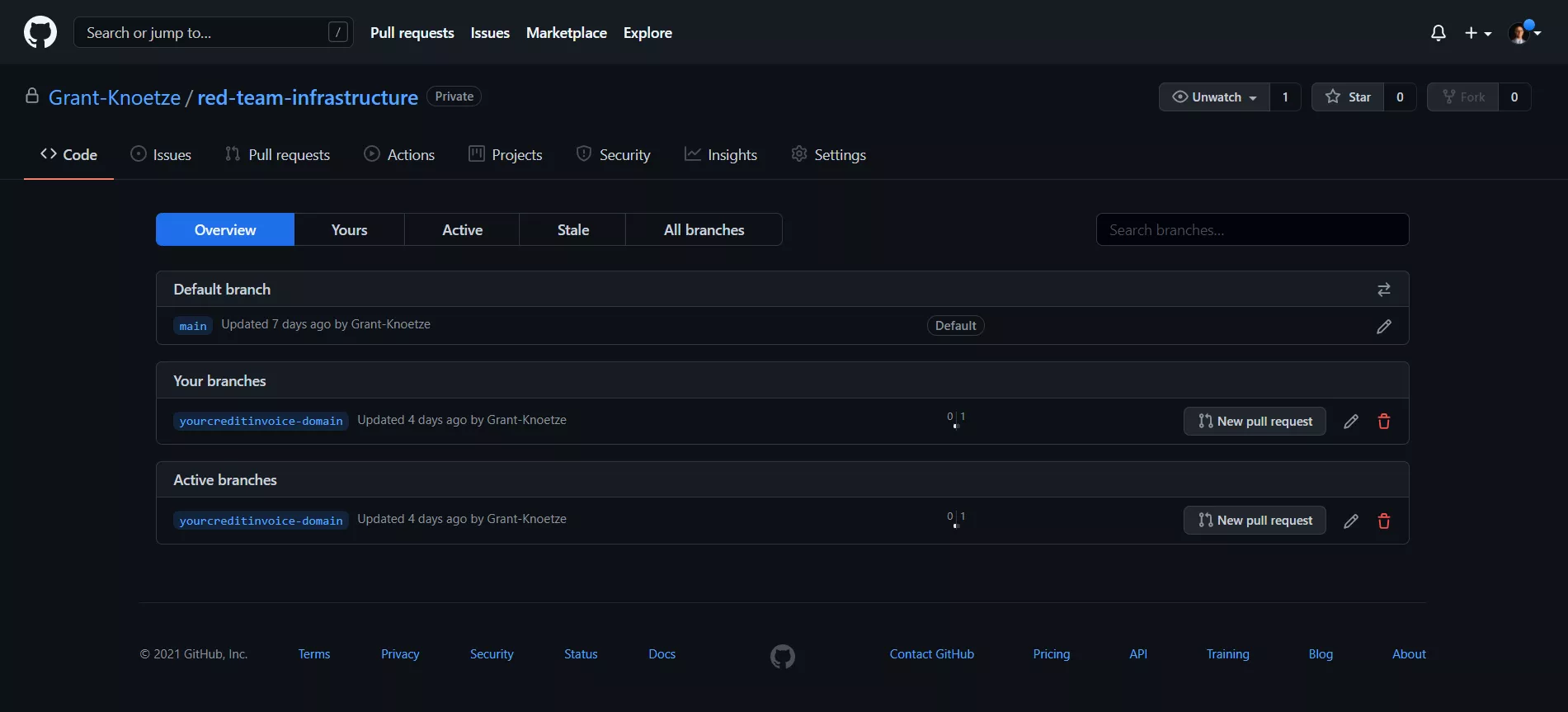The width and height of the screenshot is (1568, 712).
Task: Open the Security footer link
Action: [492, 654]
